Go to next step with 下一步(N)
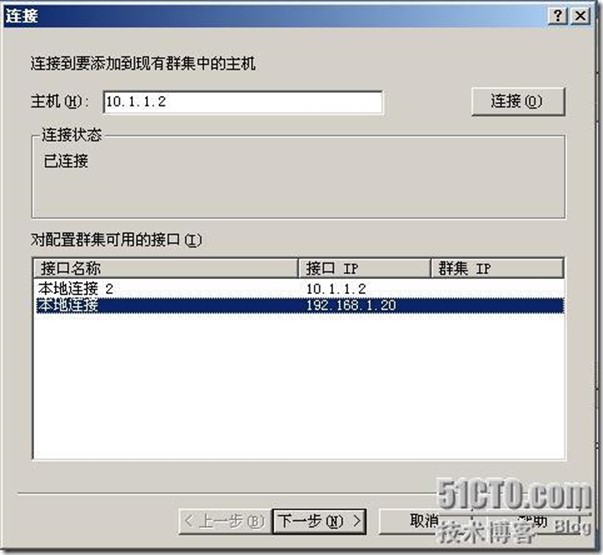This screenshot has height=555, width=603. click(x=319, y=522)
